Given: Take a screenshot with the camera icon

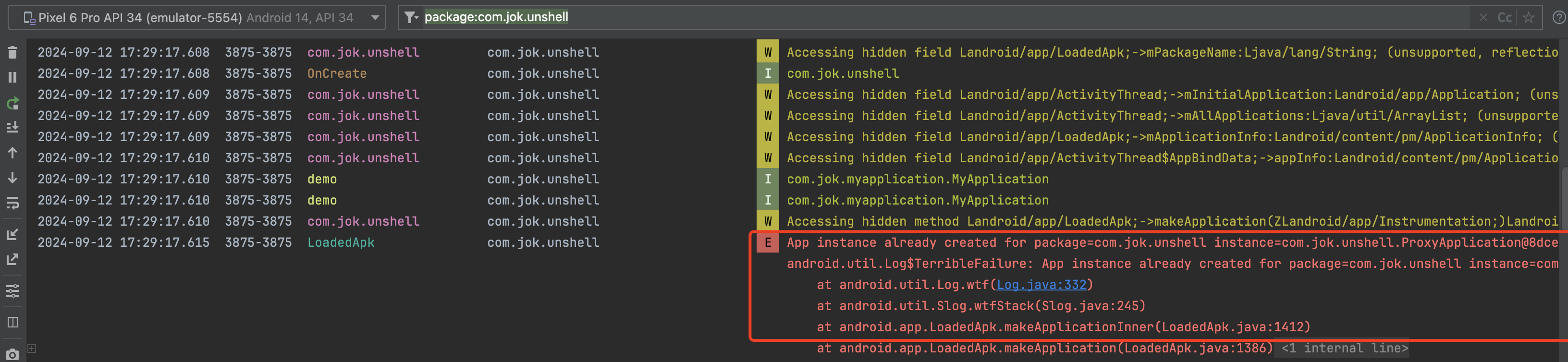Looking at the screenshot, I should (12, 354).
